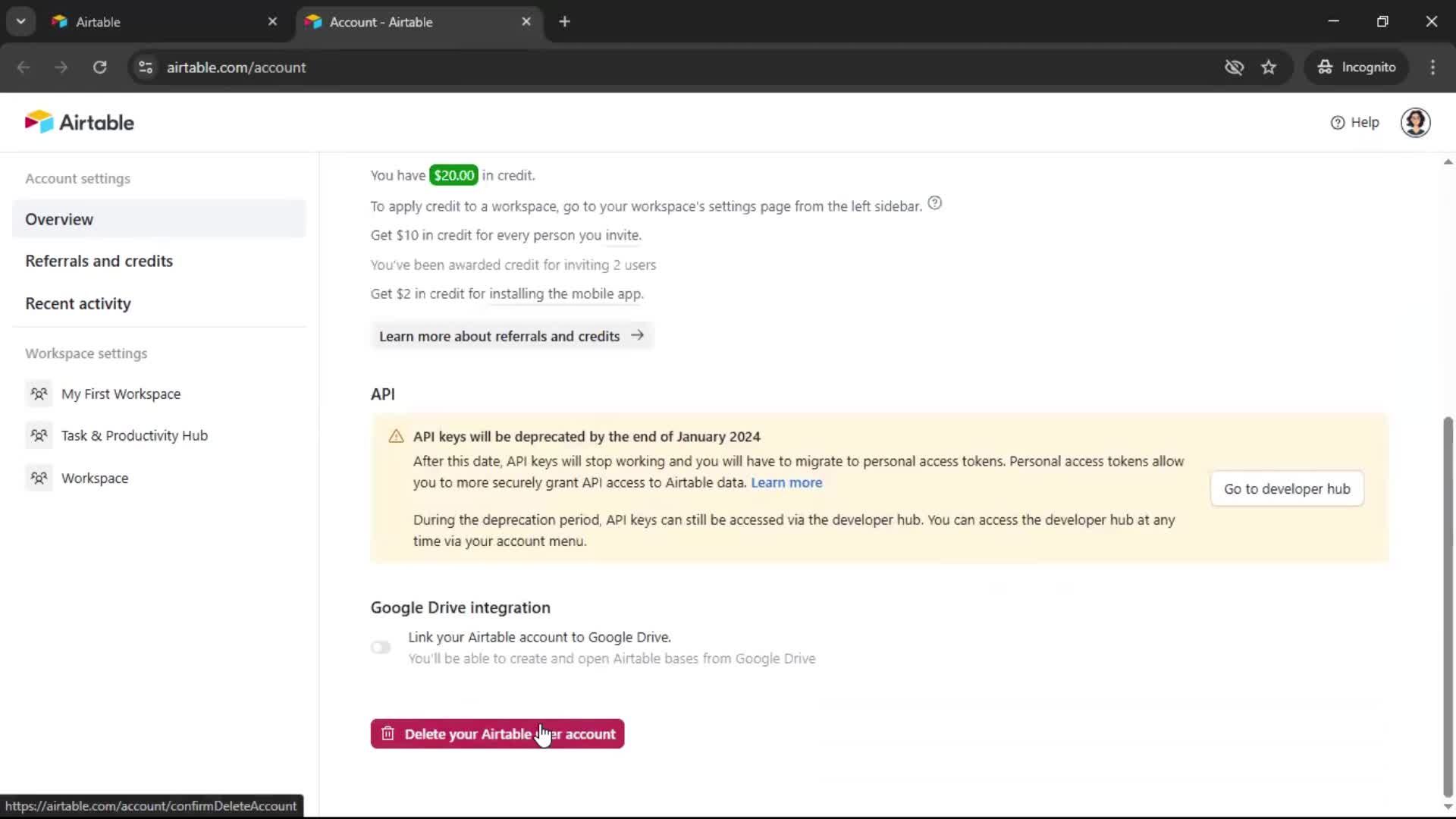
Task: Toggle Google Drive integration switch
Action: point(381,647)
